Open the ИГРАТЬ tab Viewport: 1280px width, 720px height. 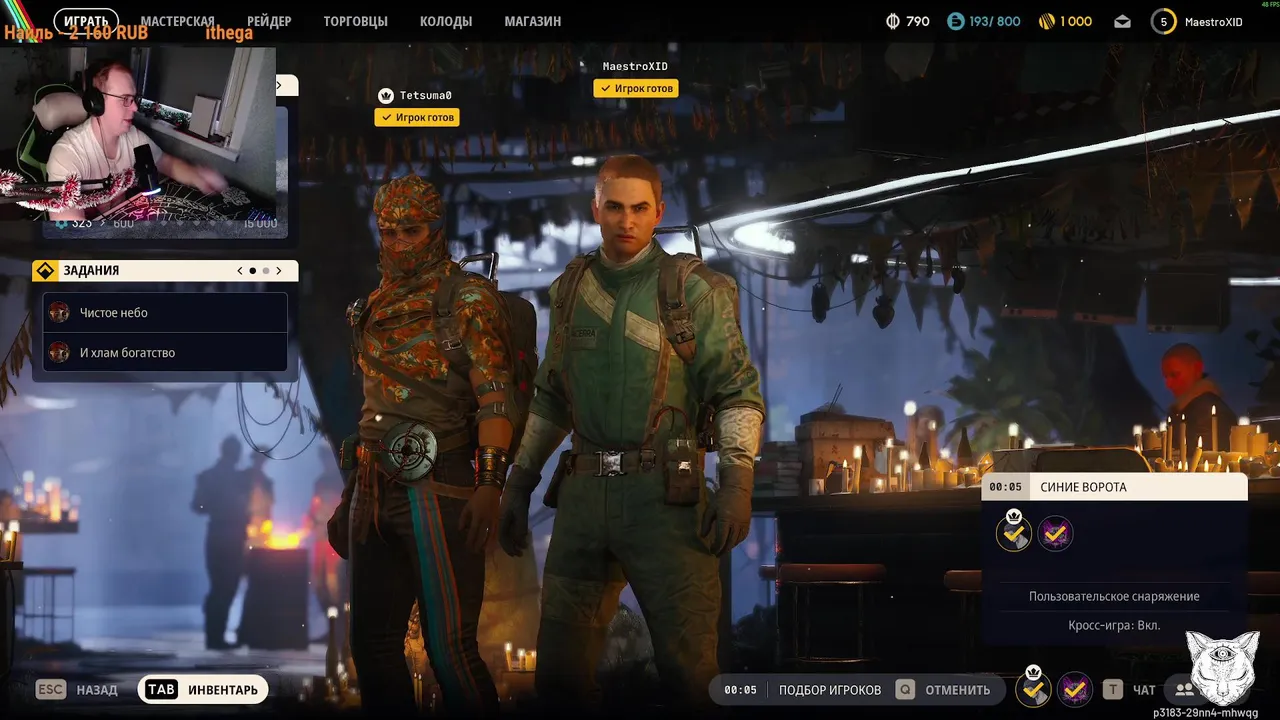[86, 21]
